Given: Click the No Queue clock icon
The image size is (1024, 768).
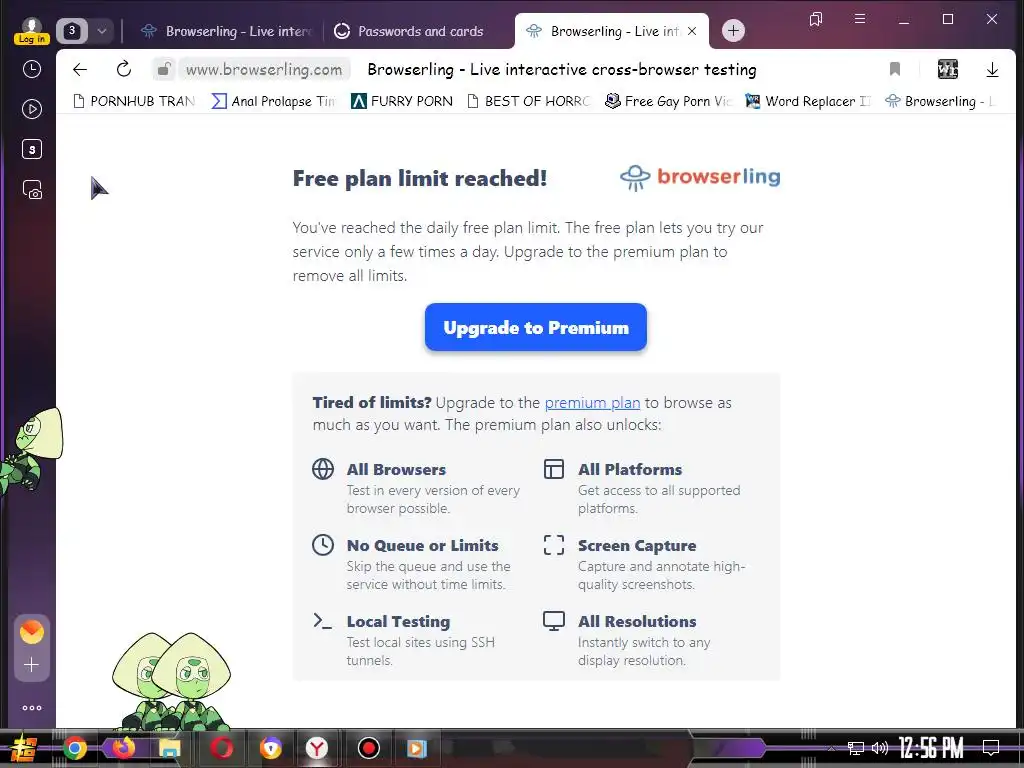Looking at the screenshot, I should coord(323,545).
